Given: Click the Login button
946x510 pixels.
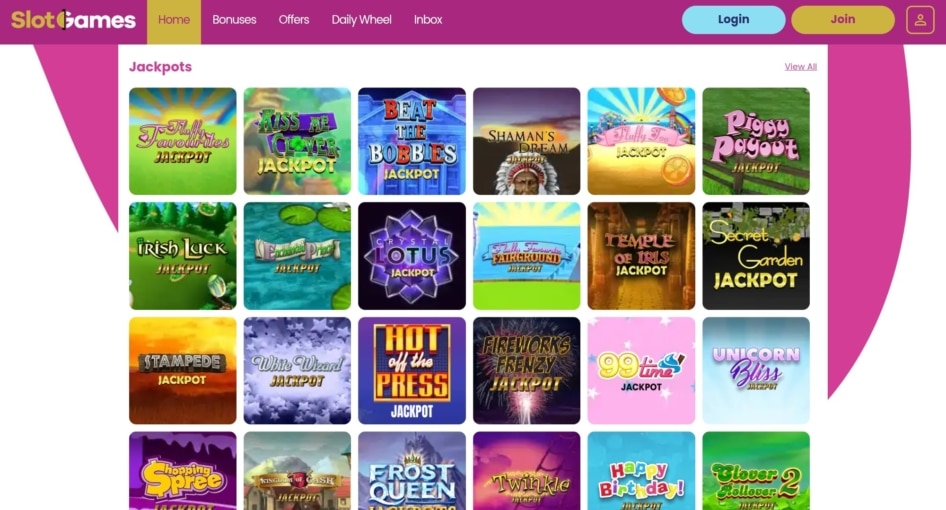Looking at the screenshot, I should [734, 20].
